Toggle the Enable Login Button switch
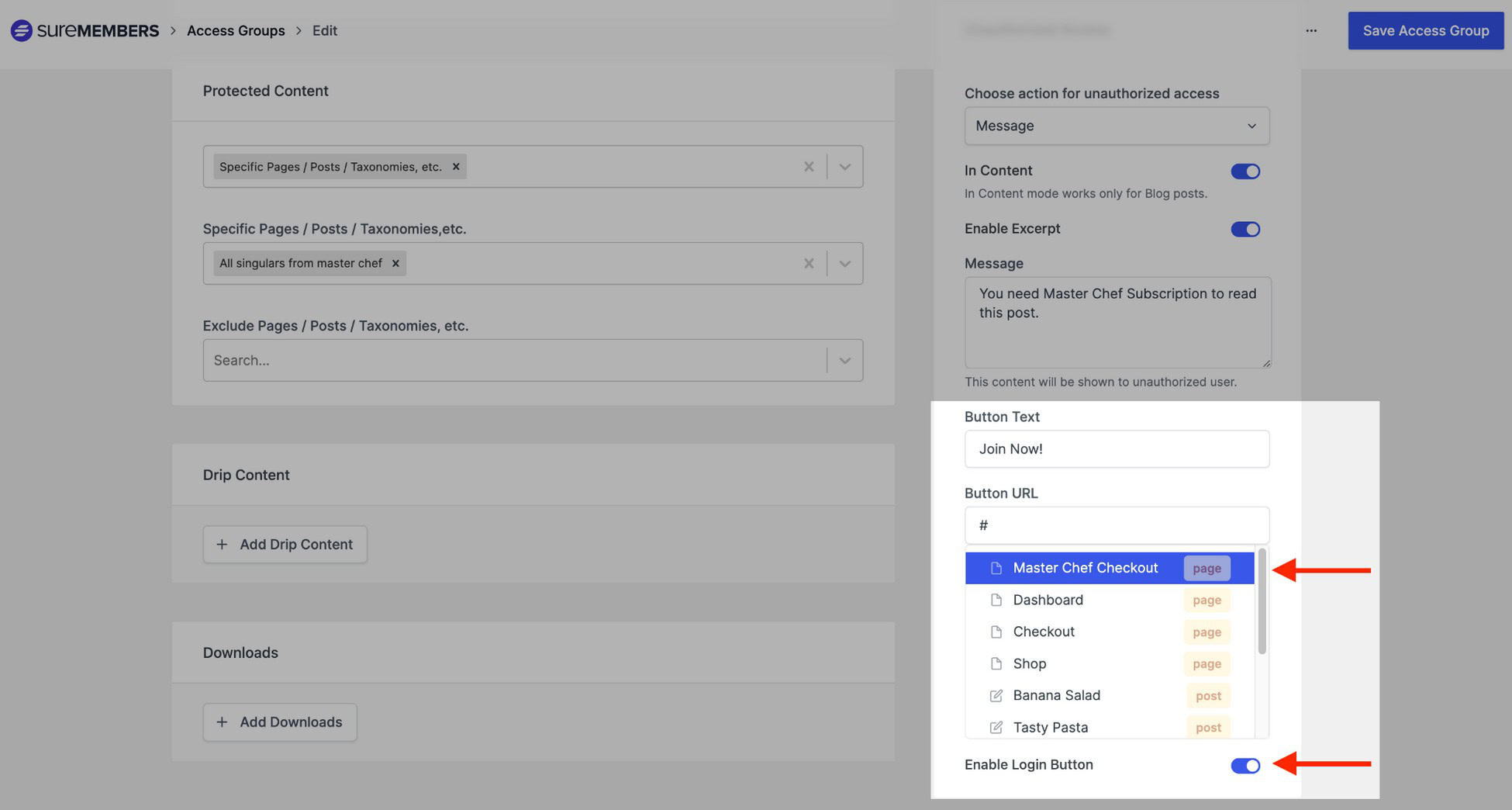This screenshot has height=810, width=1512. (x=1245, y=766)
